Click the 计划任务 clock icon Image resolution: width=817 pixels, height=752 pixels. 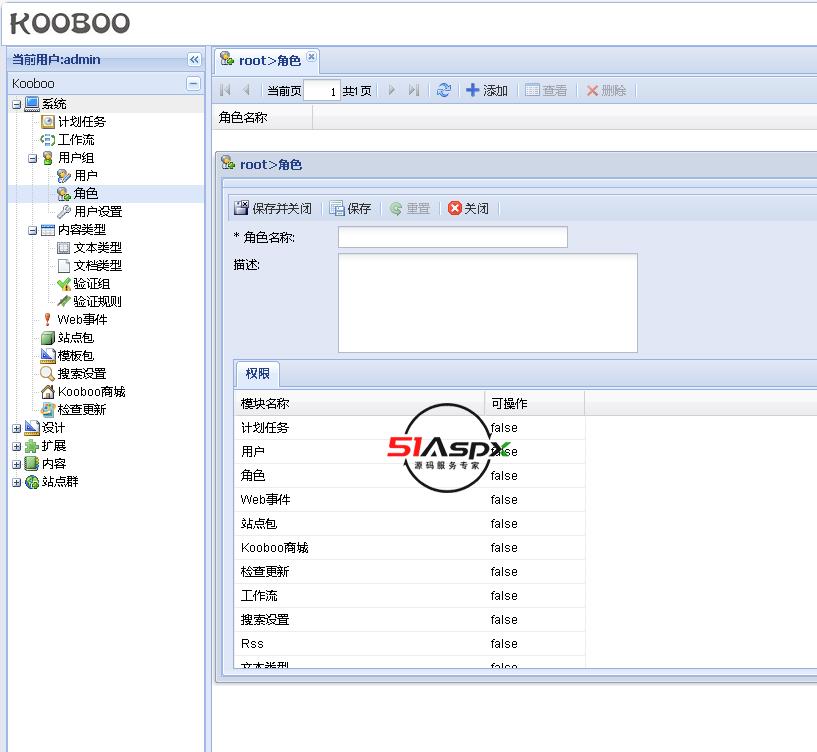coord(47,122)
